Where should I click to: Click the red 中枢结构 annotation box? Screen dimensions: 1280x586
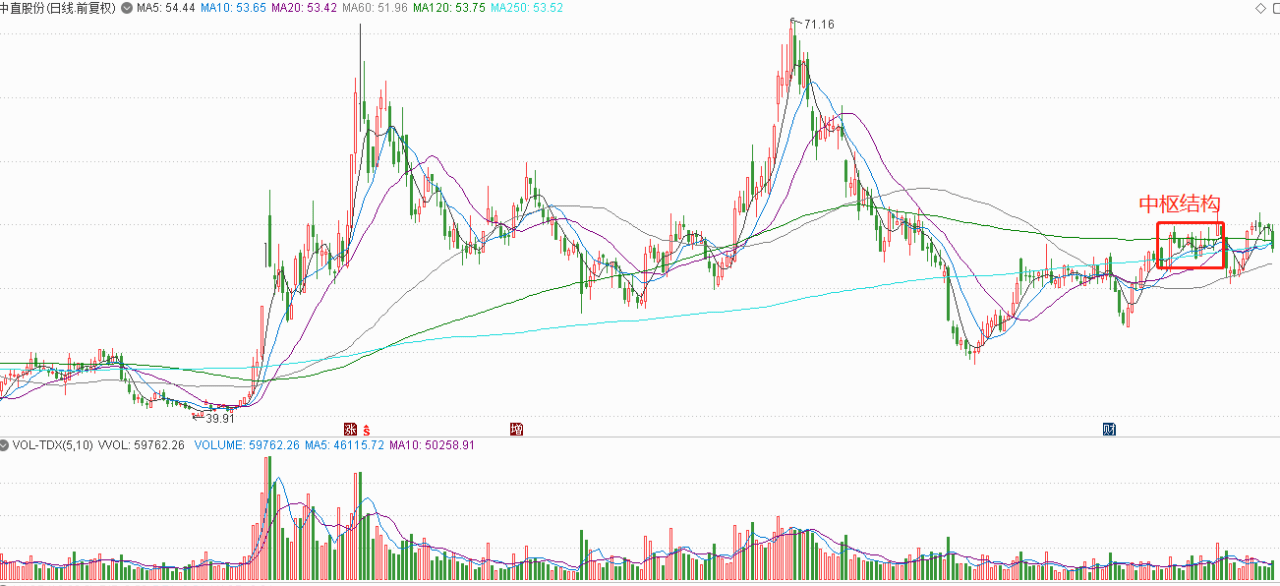tap(1190, 245)
